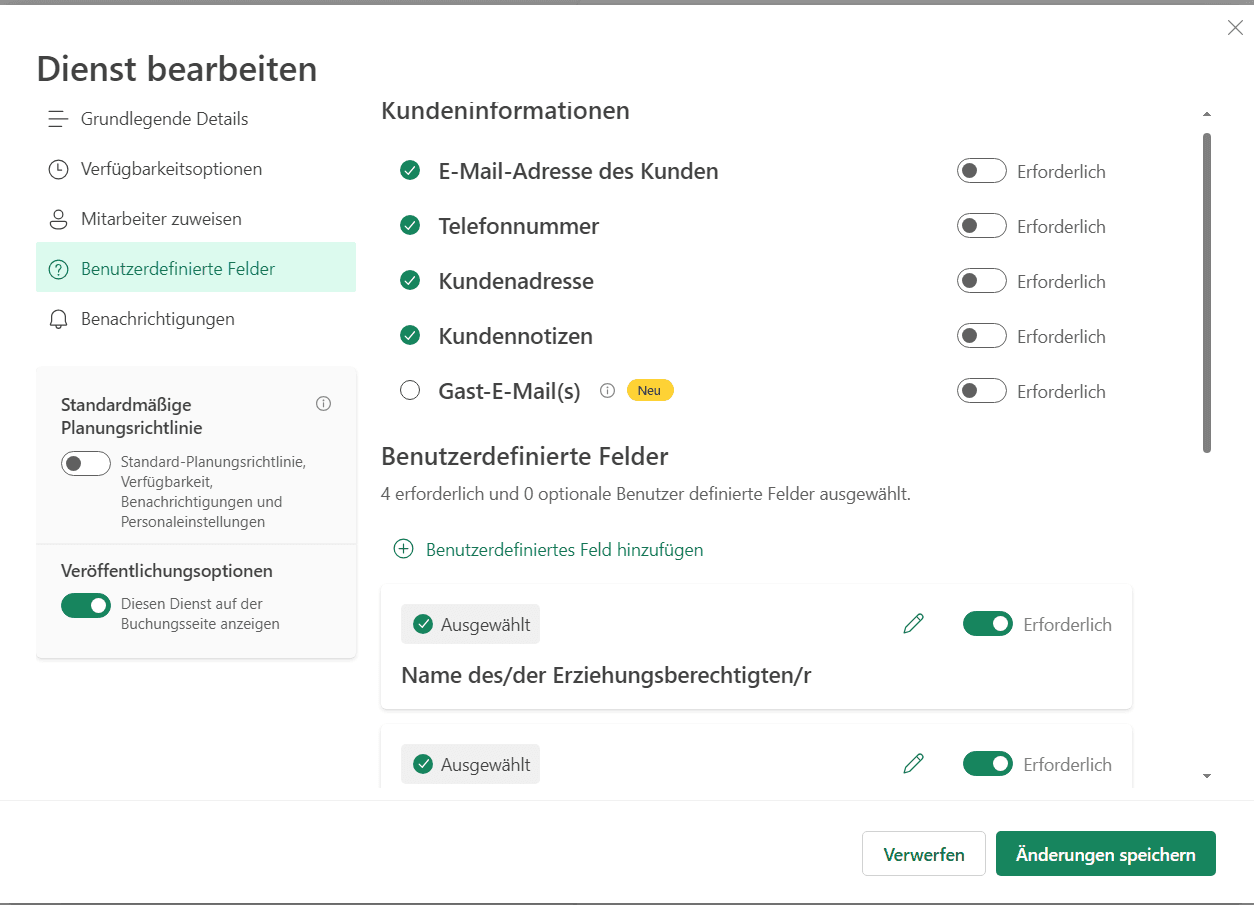Select Benutzerdefinierte Felder in sidebar
This screenshot has height=905, width=1254.
pos(178,269)
